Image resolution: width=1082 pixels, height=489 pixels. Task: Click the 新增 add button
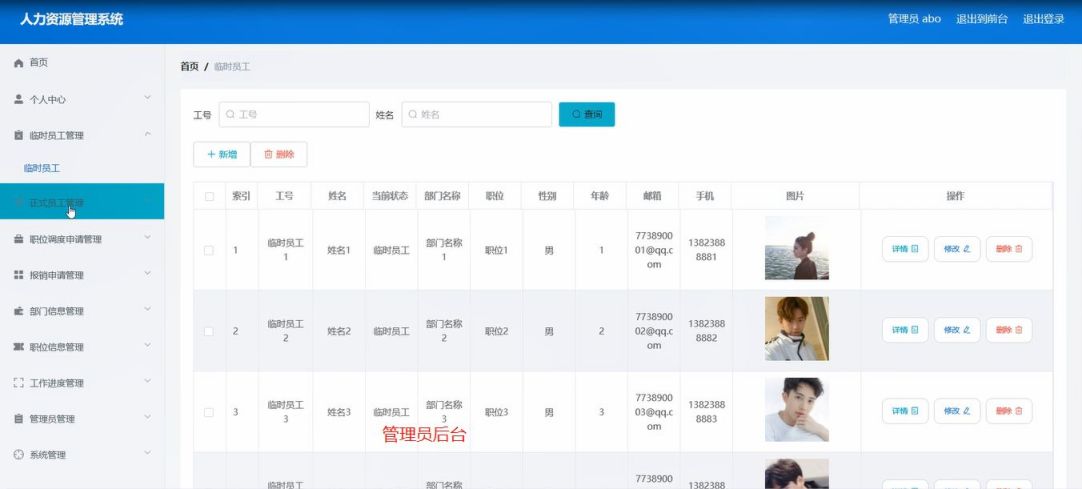click(x=222, y=154)
